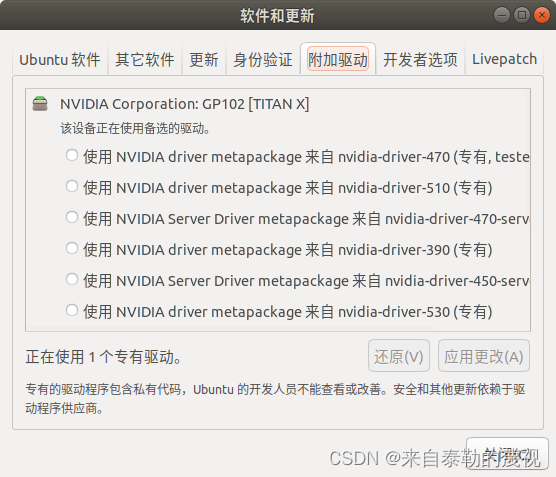Choose the nvidia-driver-510 radio button

[x=72, y=186]
